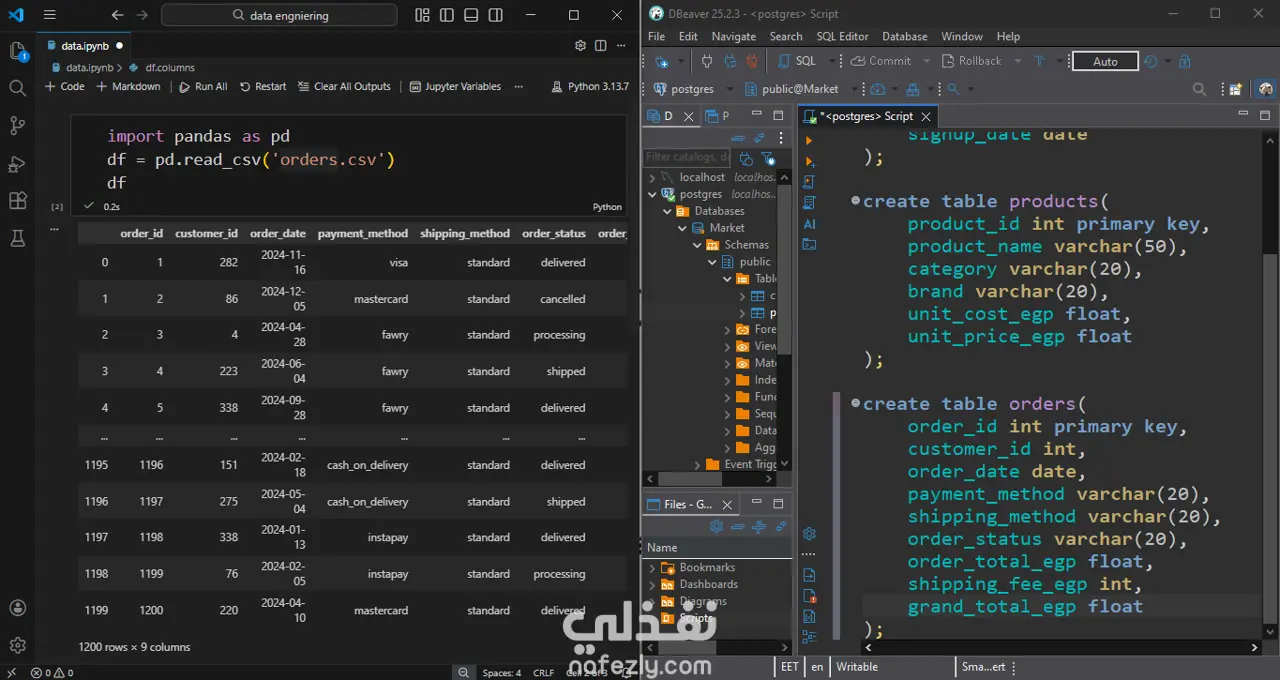Toggle the fold marker beside create table products

[856, 201]
